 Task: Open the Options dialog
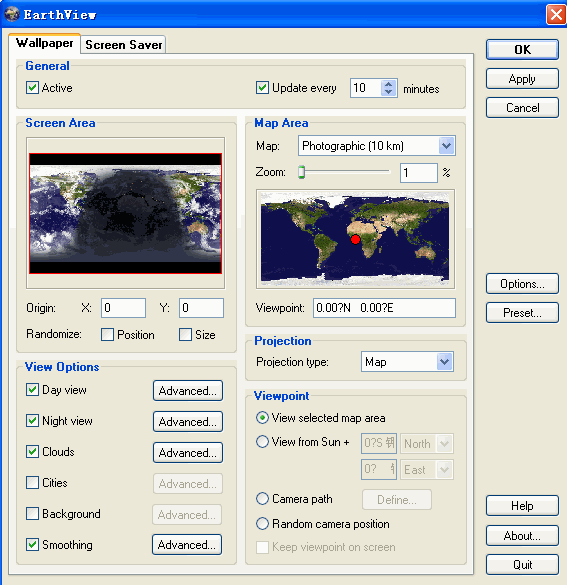tap(522, 284)
